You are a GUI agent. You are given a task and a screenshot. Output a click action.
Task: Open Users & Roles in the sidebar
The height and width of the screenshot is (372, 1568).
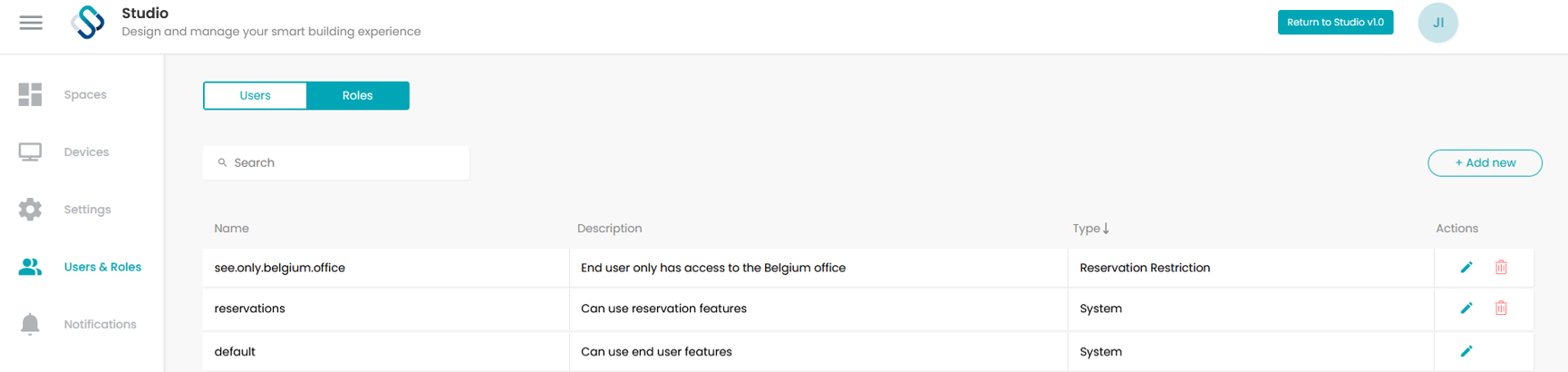102,267
